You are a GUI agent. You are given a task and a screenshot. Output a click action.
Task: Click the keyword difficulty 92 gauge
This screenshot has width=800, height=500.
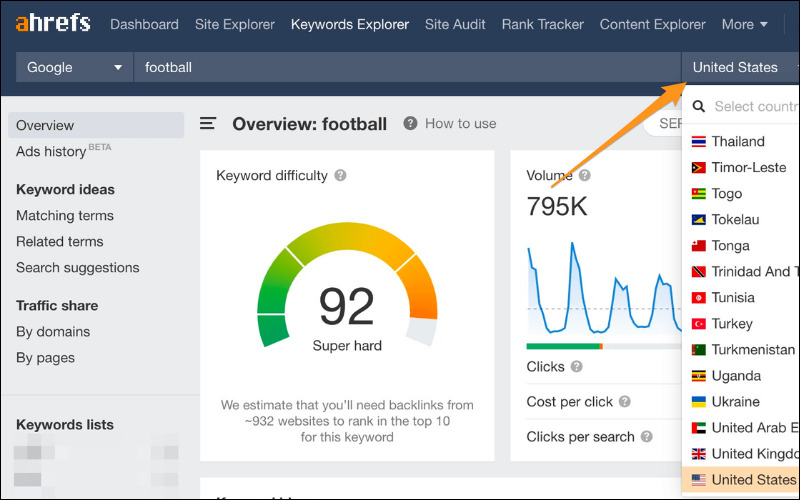(347, 286)
